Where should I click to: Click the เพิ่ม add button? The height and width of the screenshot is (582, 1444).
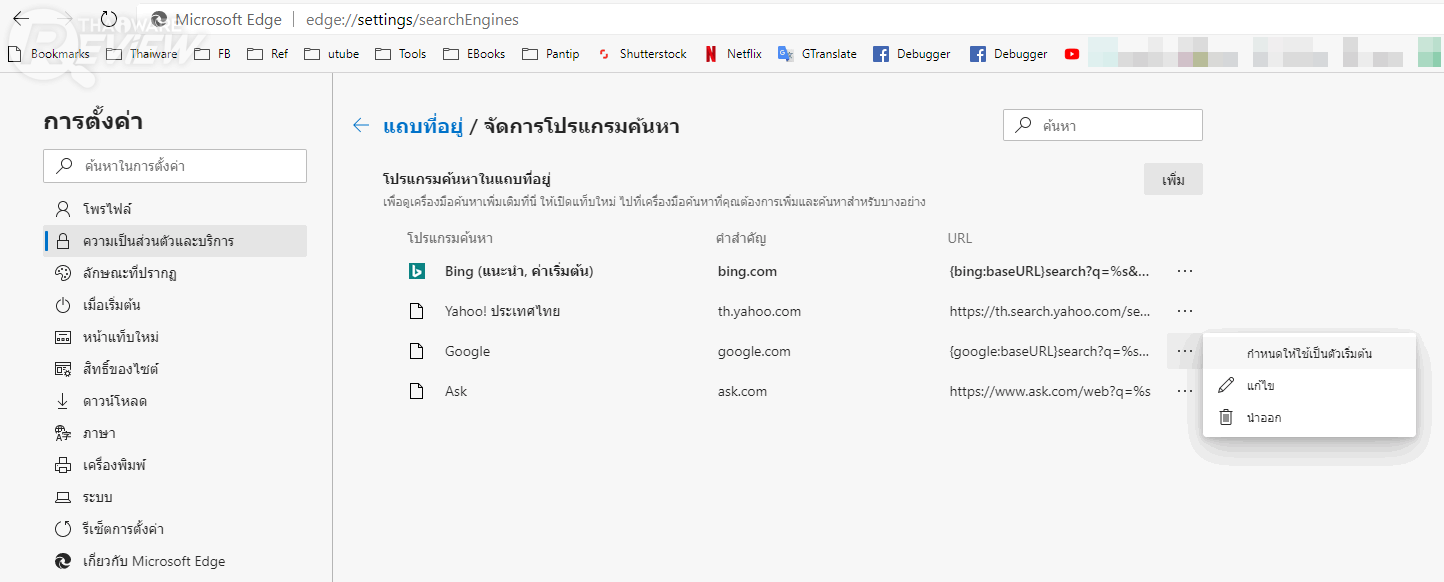tap(1173, 180)
